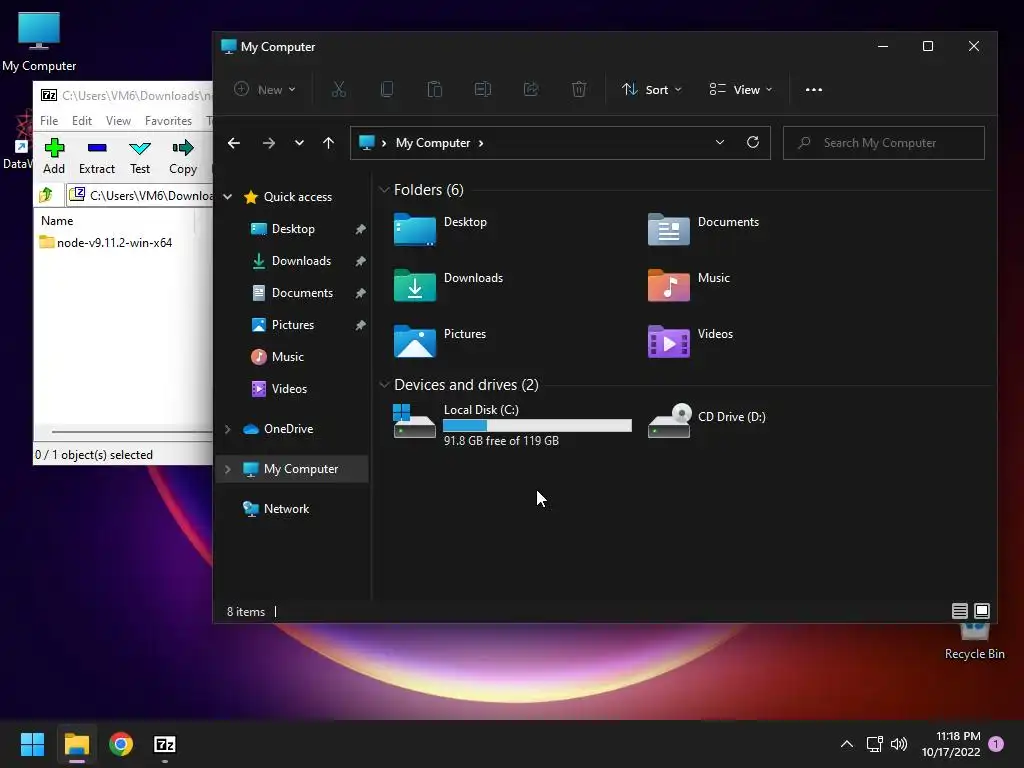The width and height of the screenshot is (1024, 768).
Task: Select Desktop in Quick access sidebar
Action: point(293,229)
